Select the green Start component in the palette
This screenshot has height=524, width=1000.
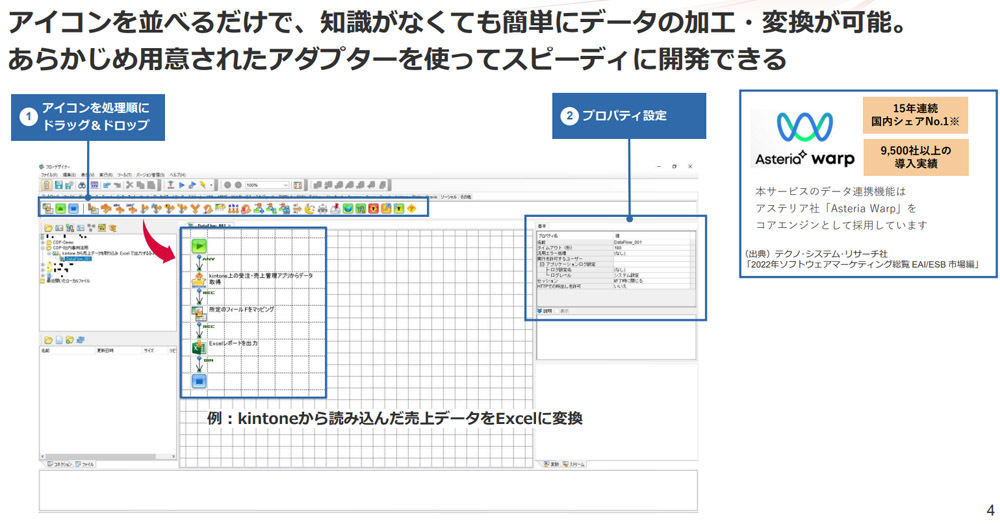point(61,208)
